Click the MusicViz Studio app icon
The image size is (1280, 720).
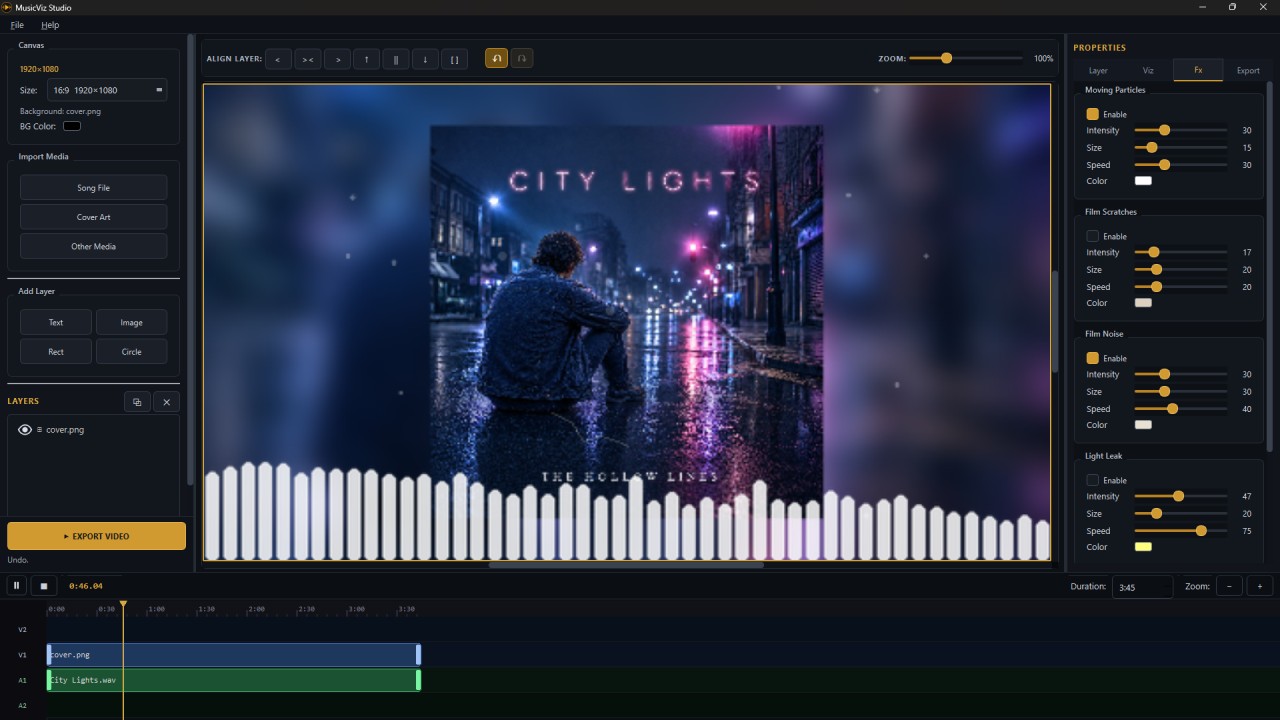pos(7,7)
